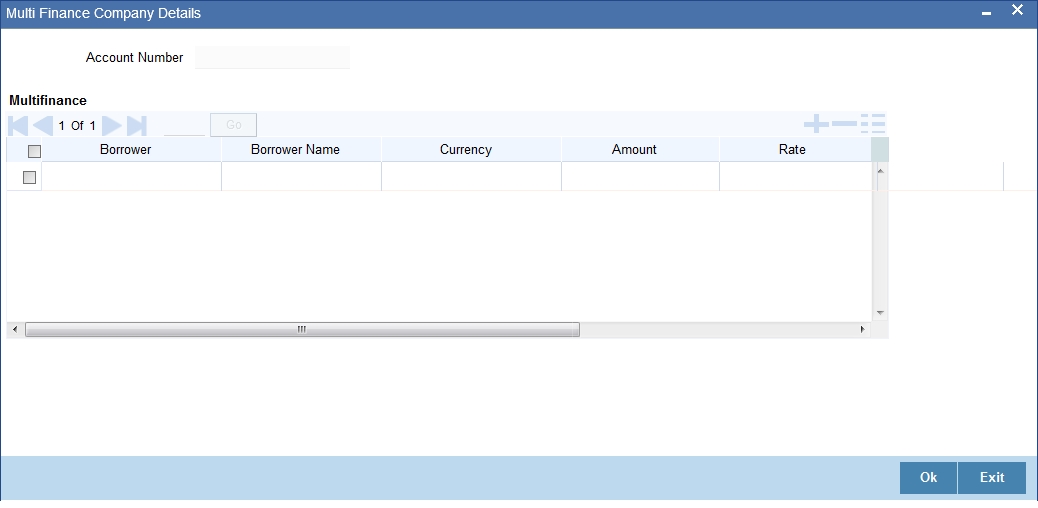Click the Go button

tap(233, 125)
